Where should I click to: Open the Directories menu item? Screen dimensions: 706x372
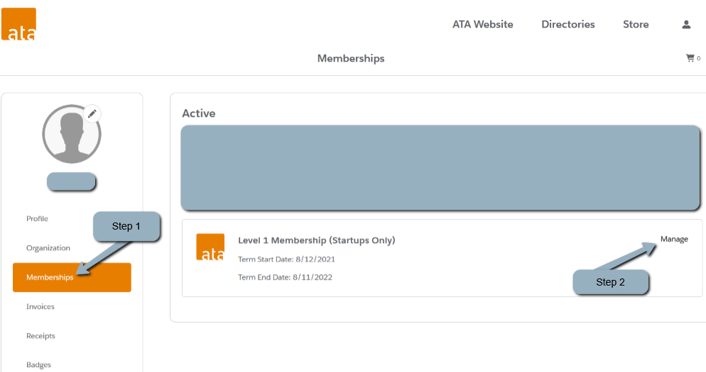pos(568,24)
